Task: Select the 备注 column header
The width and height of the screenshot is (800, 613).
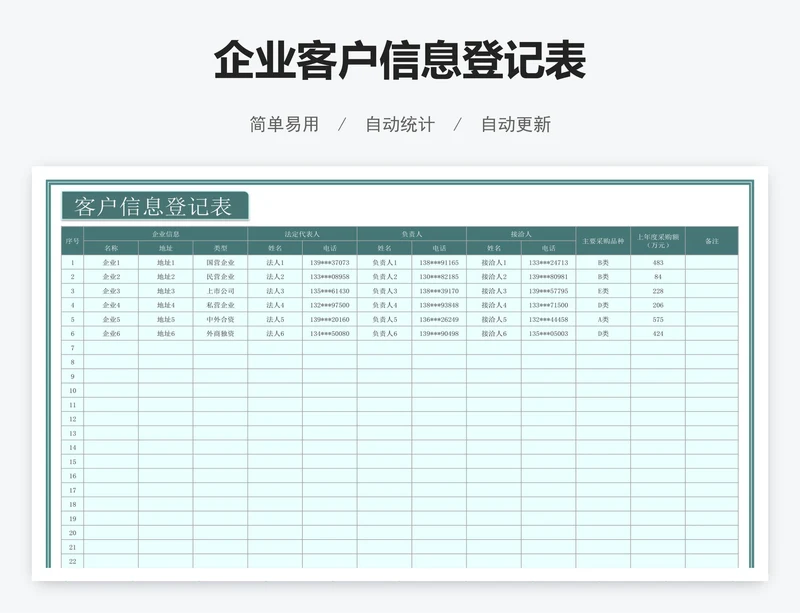Action: click(712, 241)
